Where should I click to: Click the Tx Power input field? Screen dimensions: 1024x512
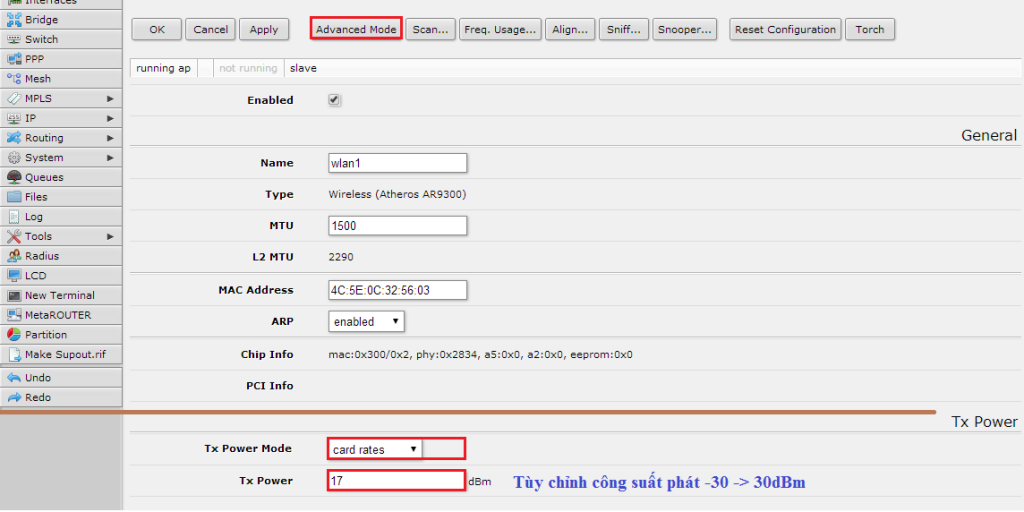click(396, 481)
